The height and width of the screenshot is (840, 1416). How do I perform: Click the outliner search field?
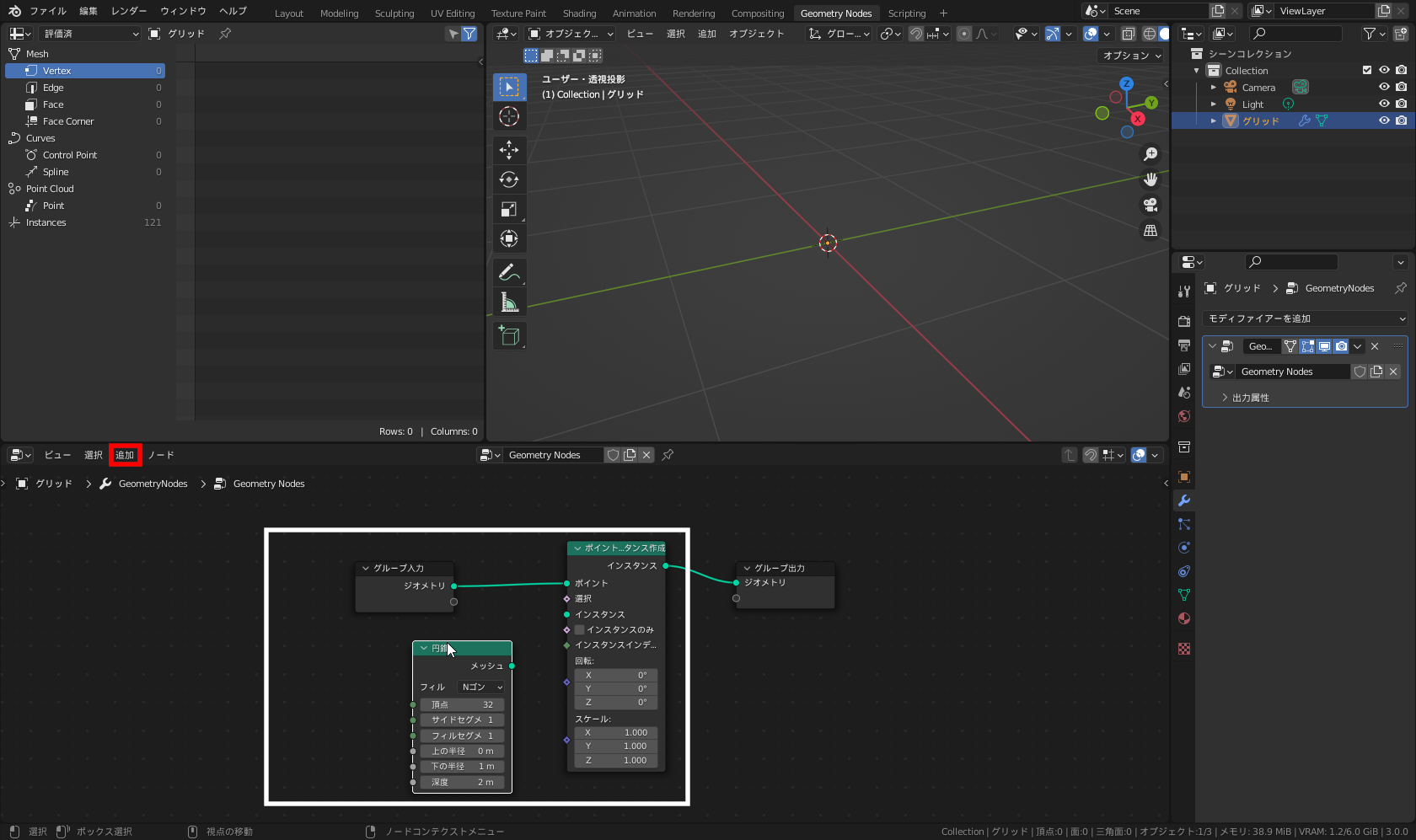click(1295, 34)
